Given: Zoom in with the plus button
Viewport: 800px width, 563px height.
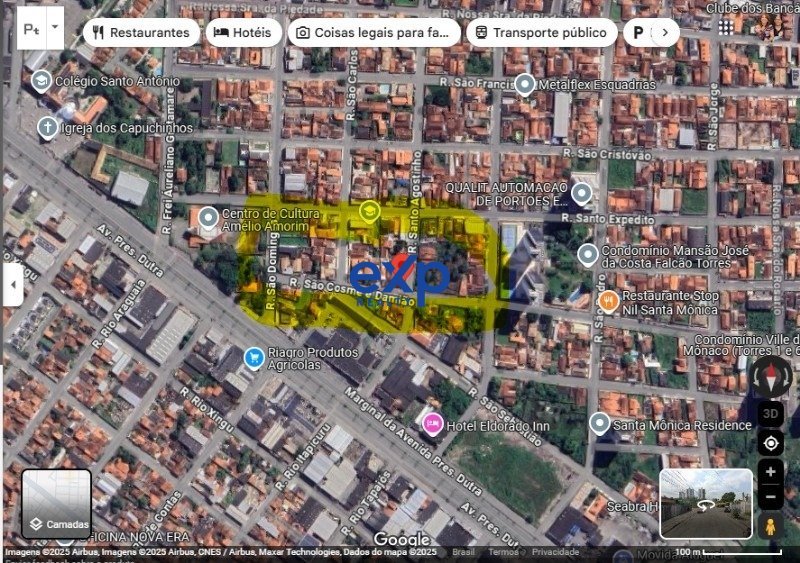Looking at the screenshot, I should click(x=771, y=472).
